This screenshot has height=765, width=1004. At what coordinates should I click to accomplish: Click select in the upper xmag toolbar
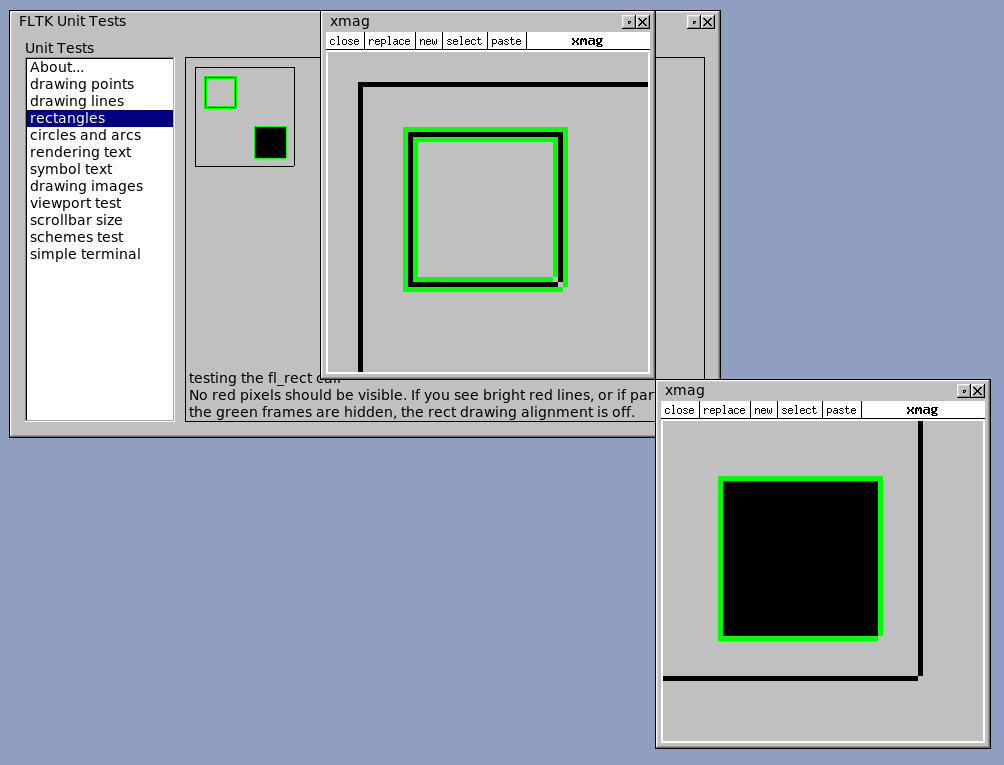point(464,41)
